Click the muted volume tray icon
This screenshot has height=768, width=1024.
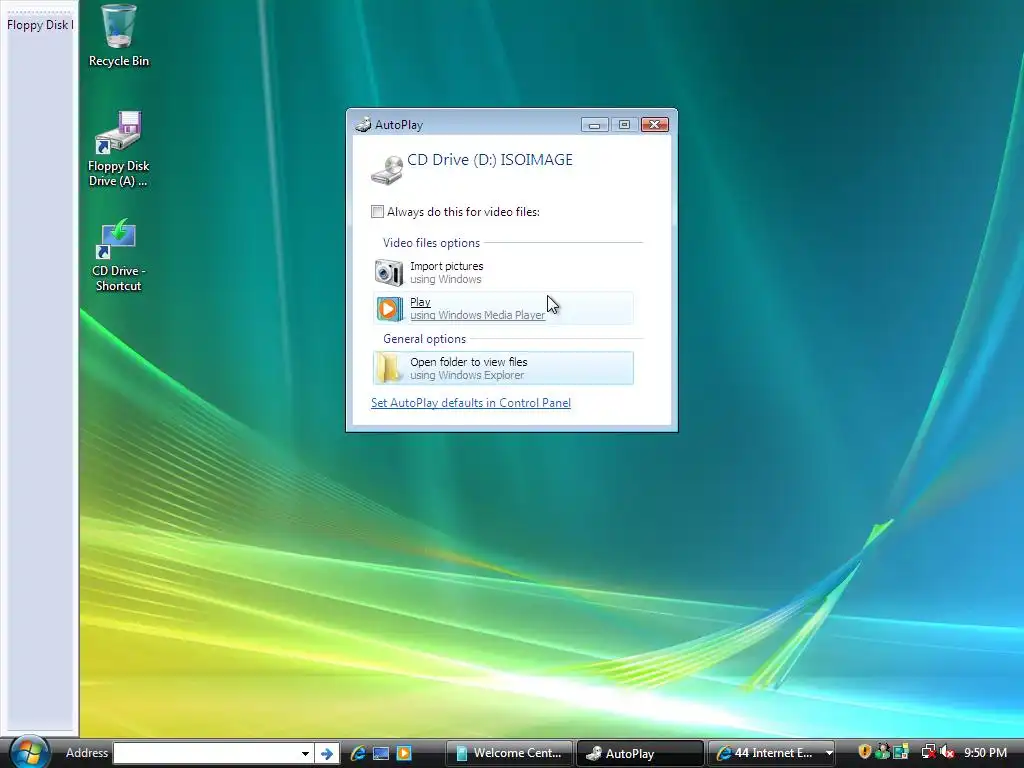(x=947, y=752)
